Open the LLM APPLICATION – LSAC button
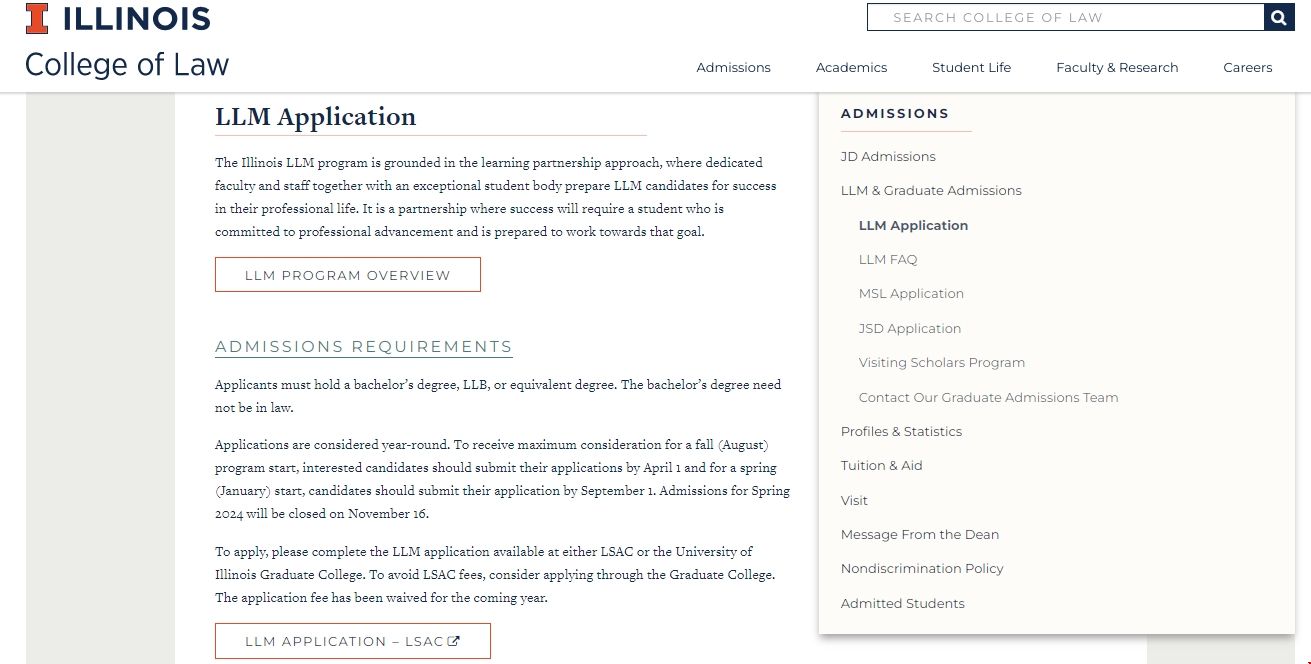 coord(352,641)
